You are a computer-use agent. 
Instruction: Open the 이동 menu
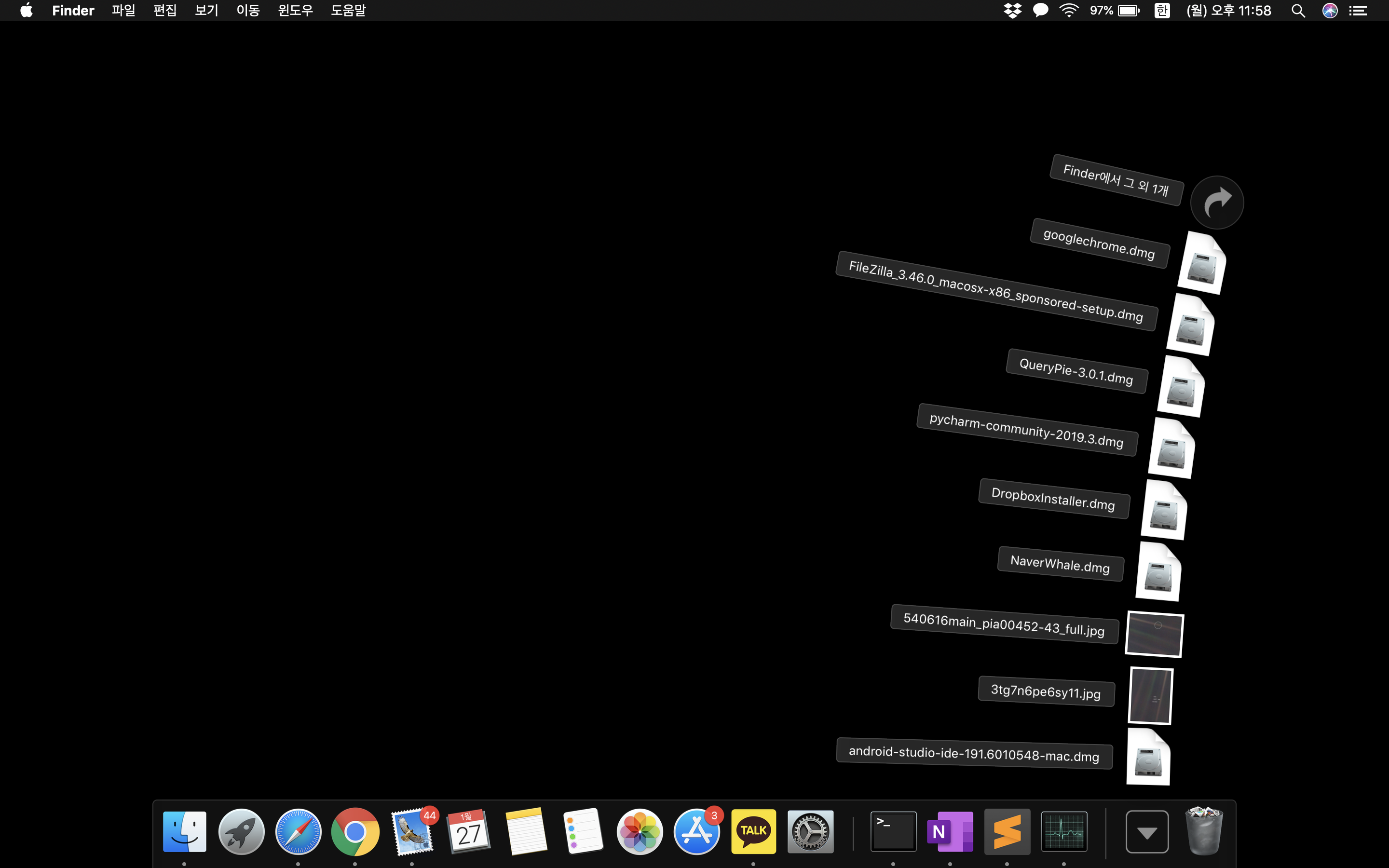pos(248,10)
